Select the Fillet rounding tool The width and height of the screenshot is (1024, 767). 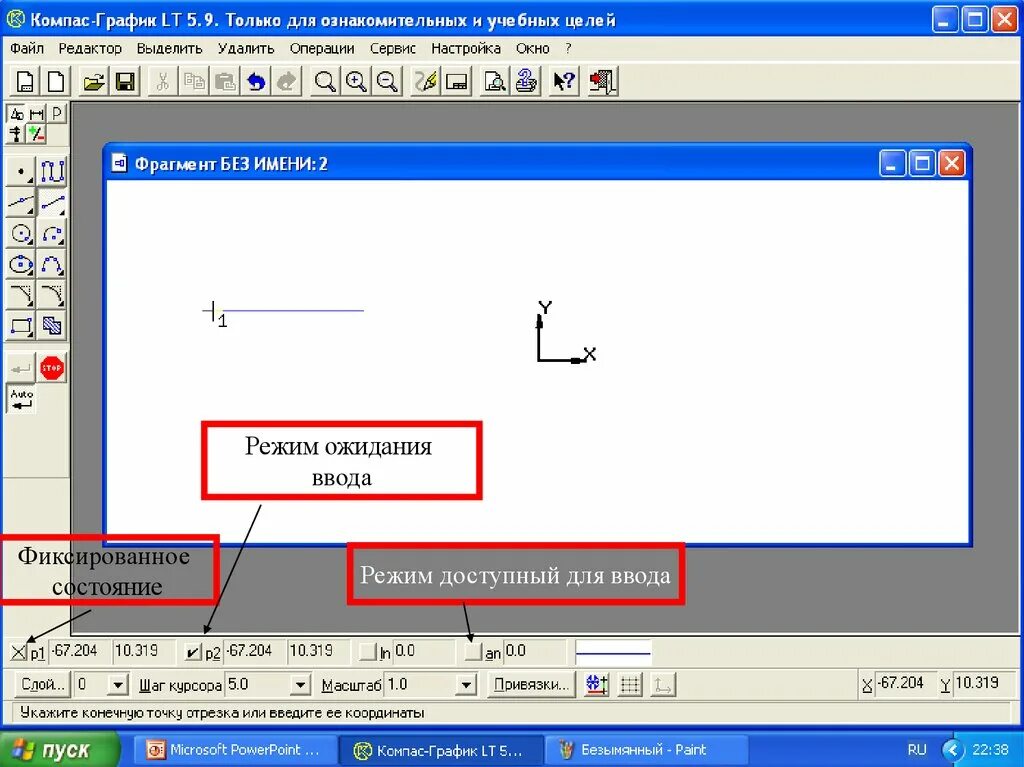[52, 295]
